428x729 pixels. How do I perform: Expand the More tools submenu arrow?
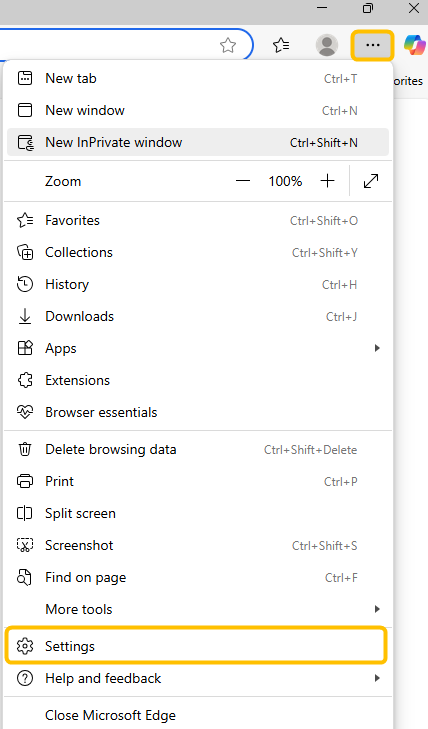point(377,609)
